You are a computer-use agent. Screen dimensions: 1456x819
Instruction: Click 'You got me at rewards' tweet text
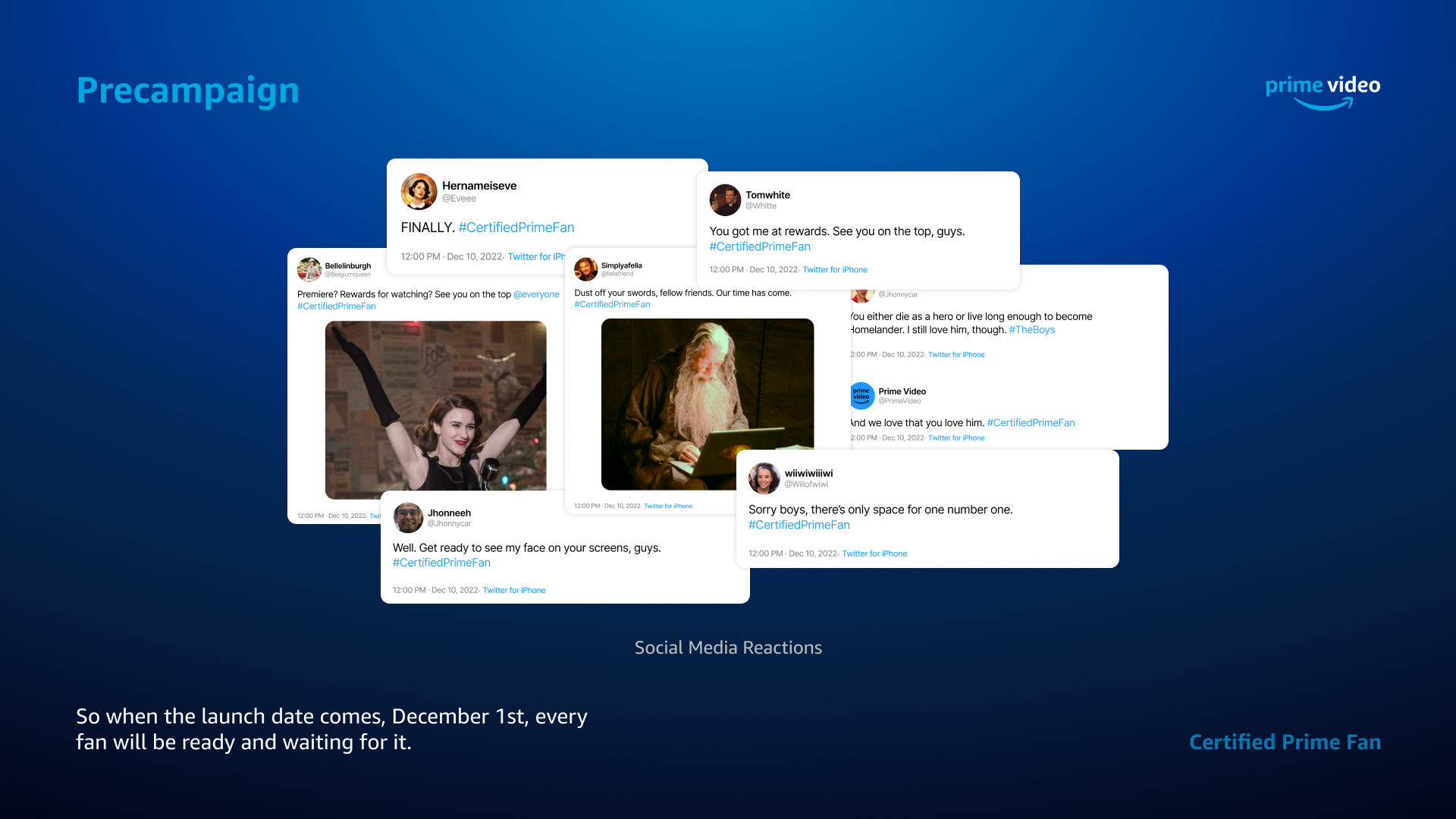coord(837,231)
